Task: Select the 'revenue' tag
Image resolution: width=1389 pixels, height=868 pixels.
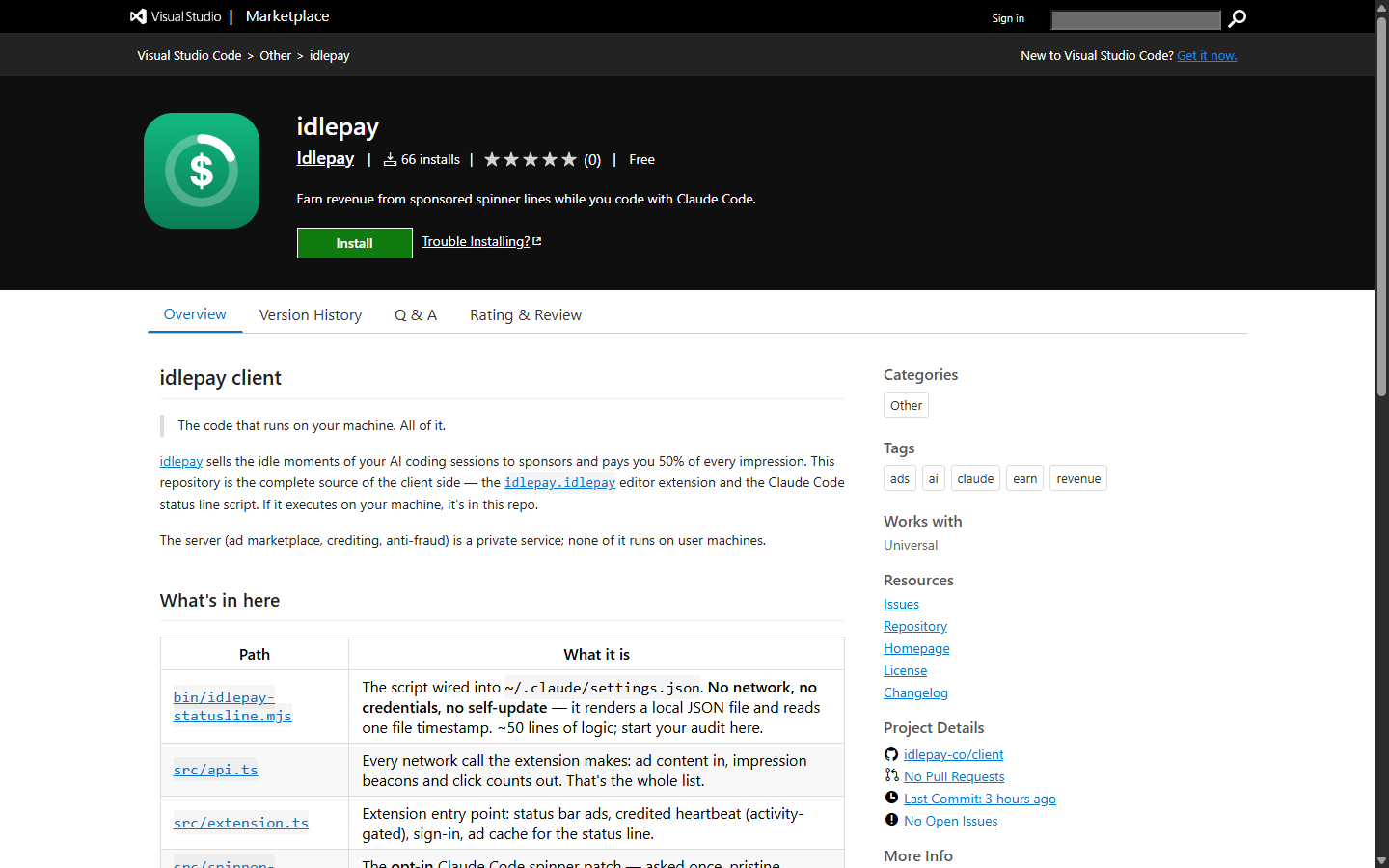Action: pos(1078,478)
